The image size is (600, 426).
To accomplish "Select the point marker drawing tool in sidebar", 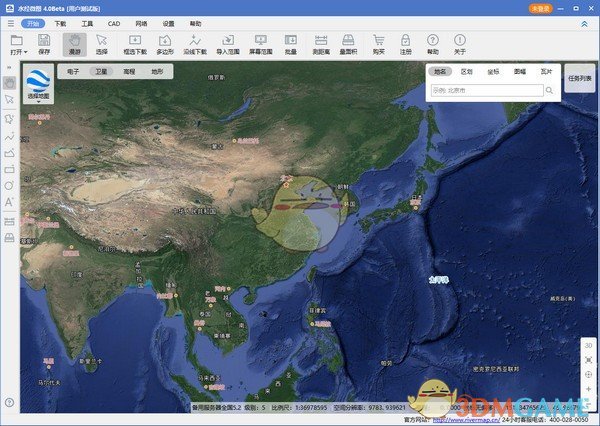I will 9,119.
